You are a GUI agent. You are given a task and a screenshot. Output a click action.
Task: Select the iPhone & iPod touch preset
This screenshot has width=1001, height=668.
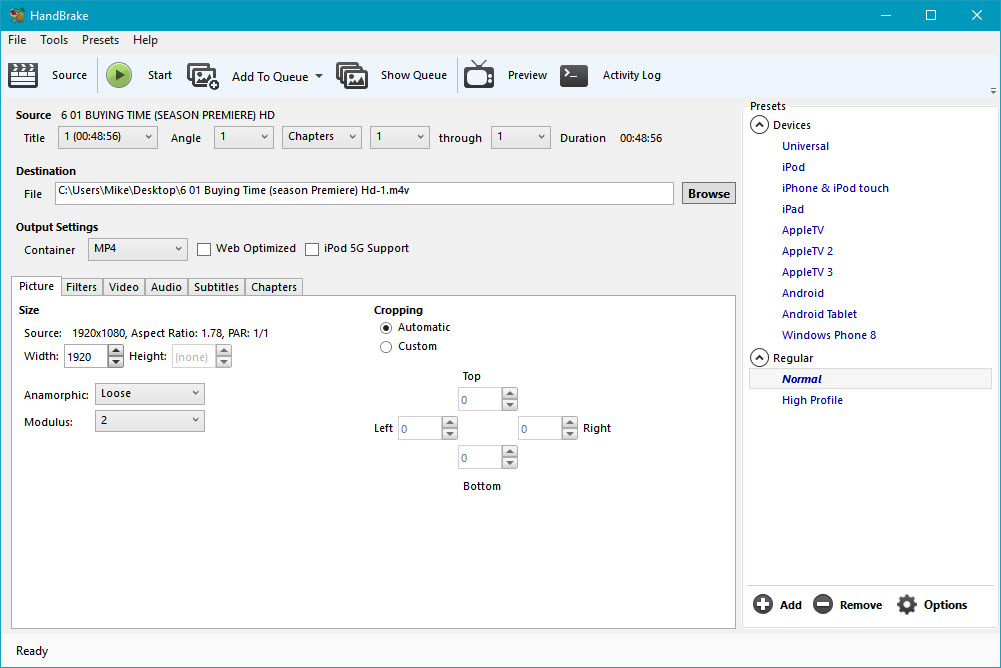[x=835, y=188]
